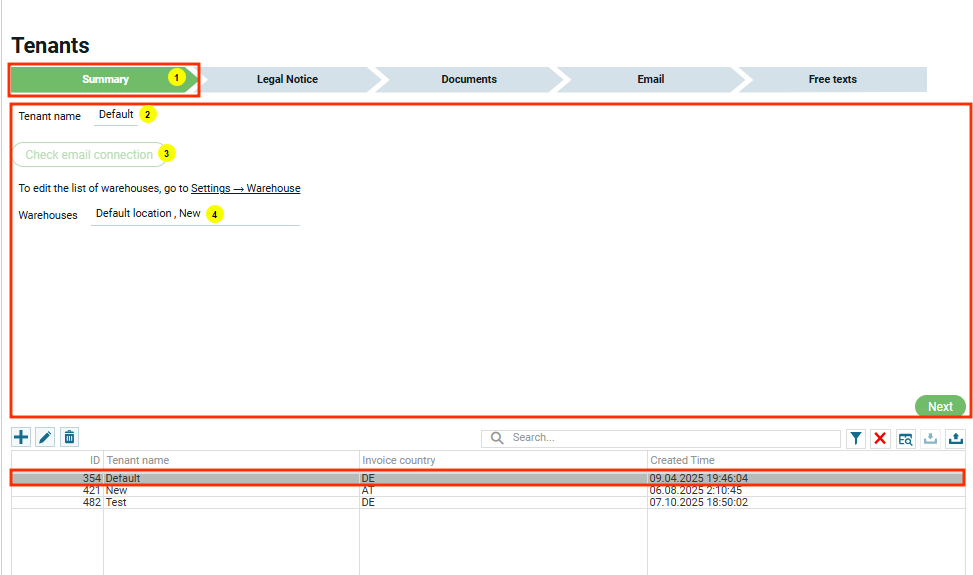
Task: Click the edit pencil icon
Action: pos(45,437)
